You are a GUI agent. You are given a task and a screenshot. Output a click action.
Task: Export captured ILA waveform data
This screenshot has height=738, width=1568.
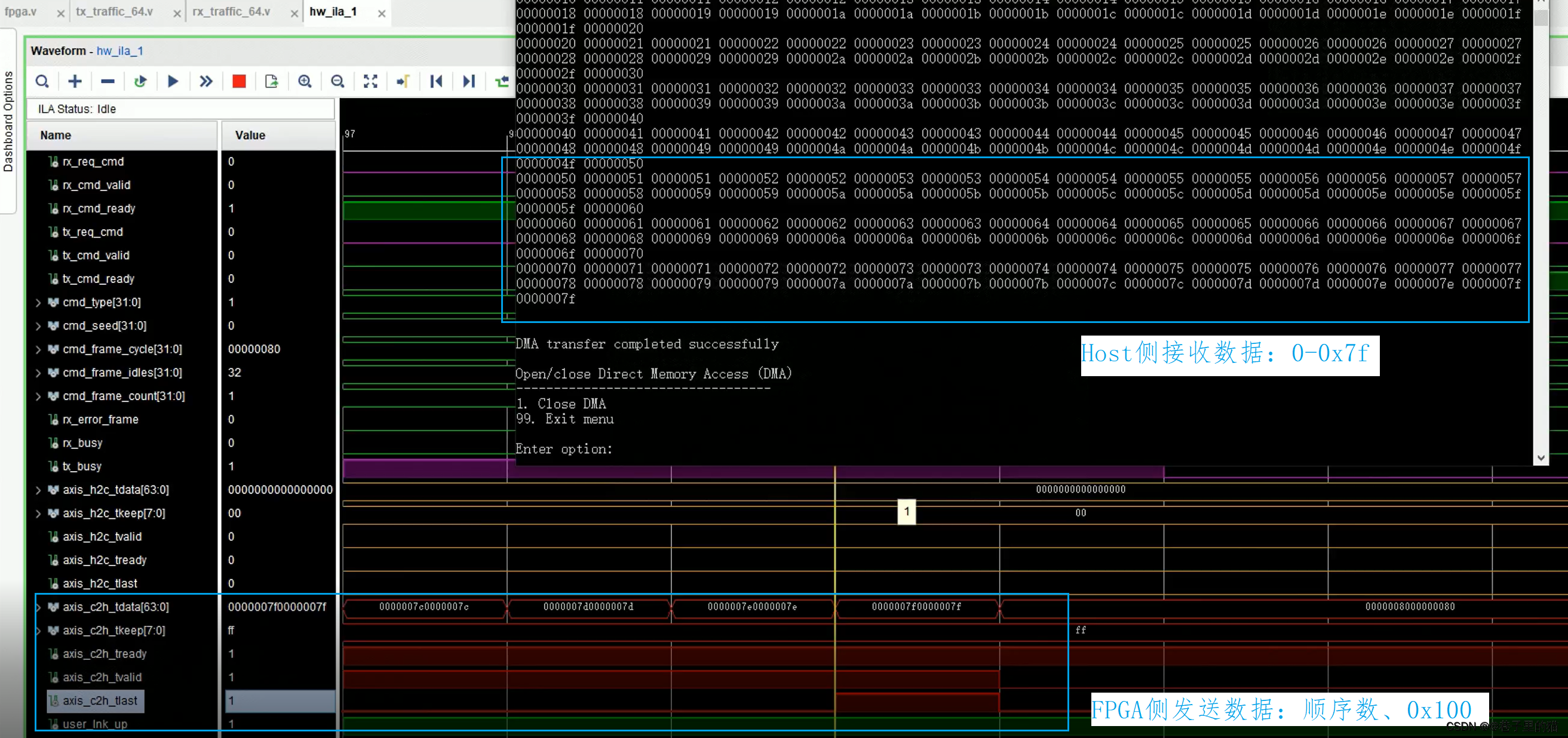[x=271, y=81]
